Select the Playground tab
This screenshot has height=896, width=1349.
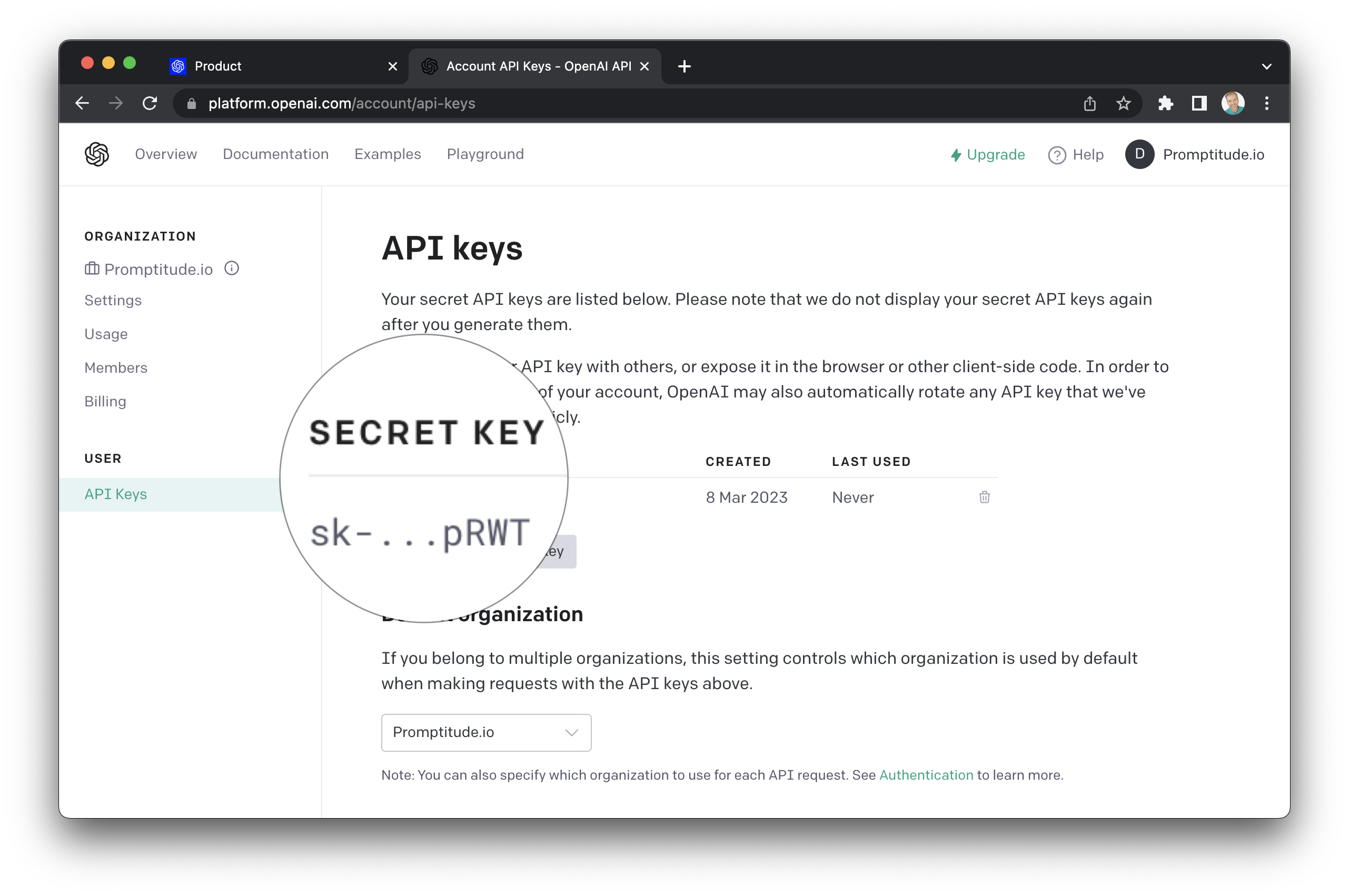485,154
